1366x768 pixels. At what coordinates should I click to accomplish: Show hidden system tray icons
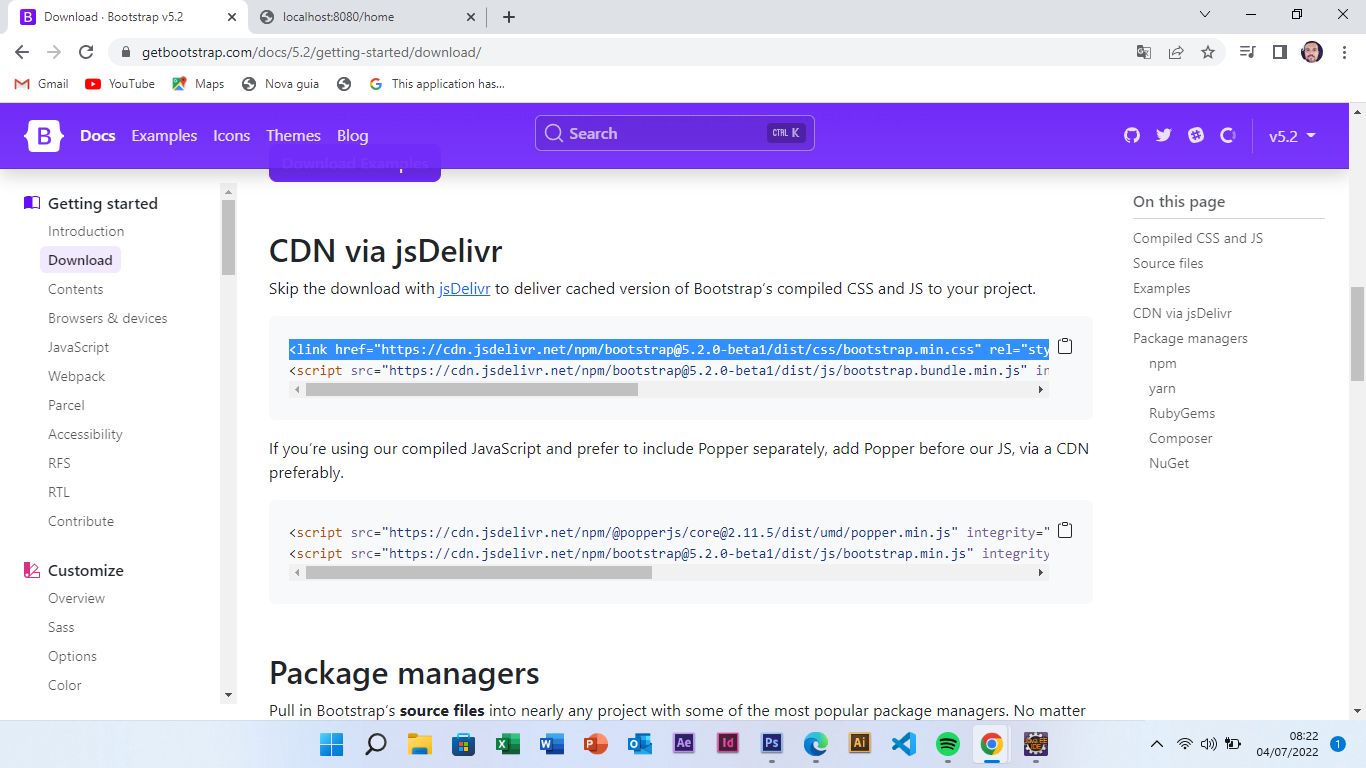pos(1157,743)
